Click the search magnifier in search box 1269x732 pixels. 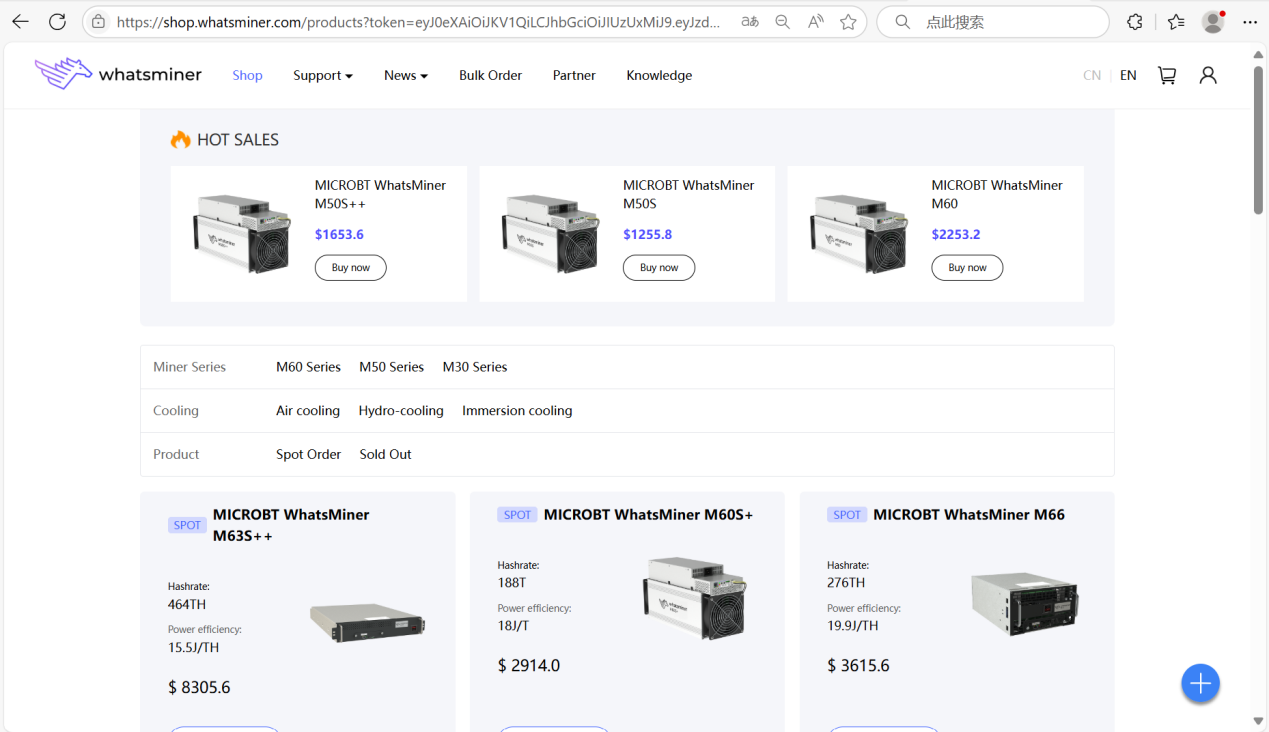coord(902,21)
